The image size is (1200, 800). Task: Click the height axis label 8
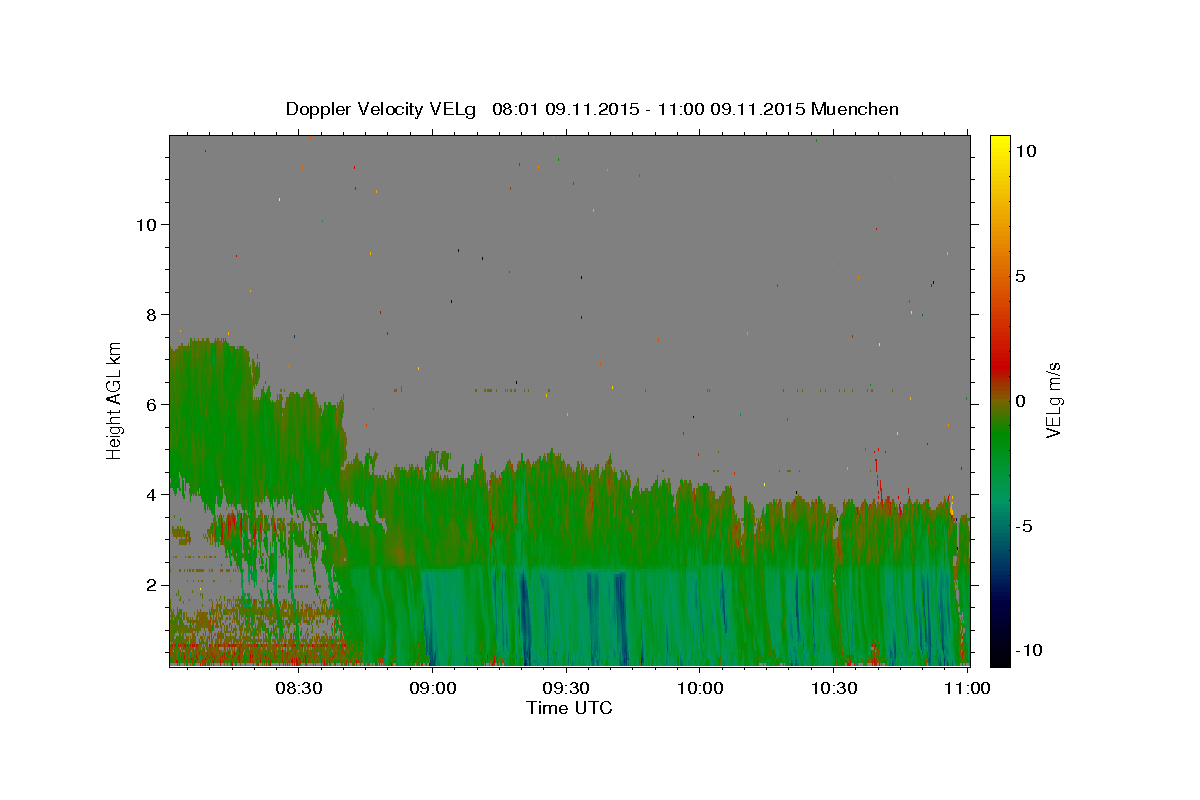pyautogui.click(x=153, y=315)
